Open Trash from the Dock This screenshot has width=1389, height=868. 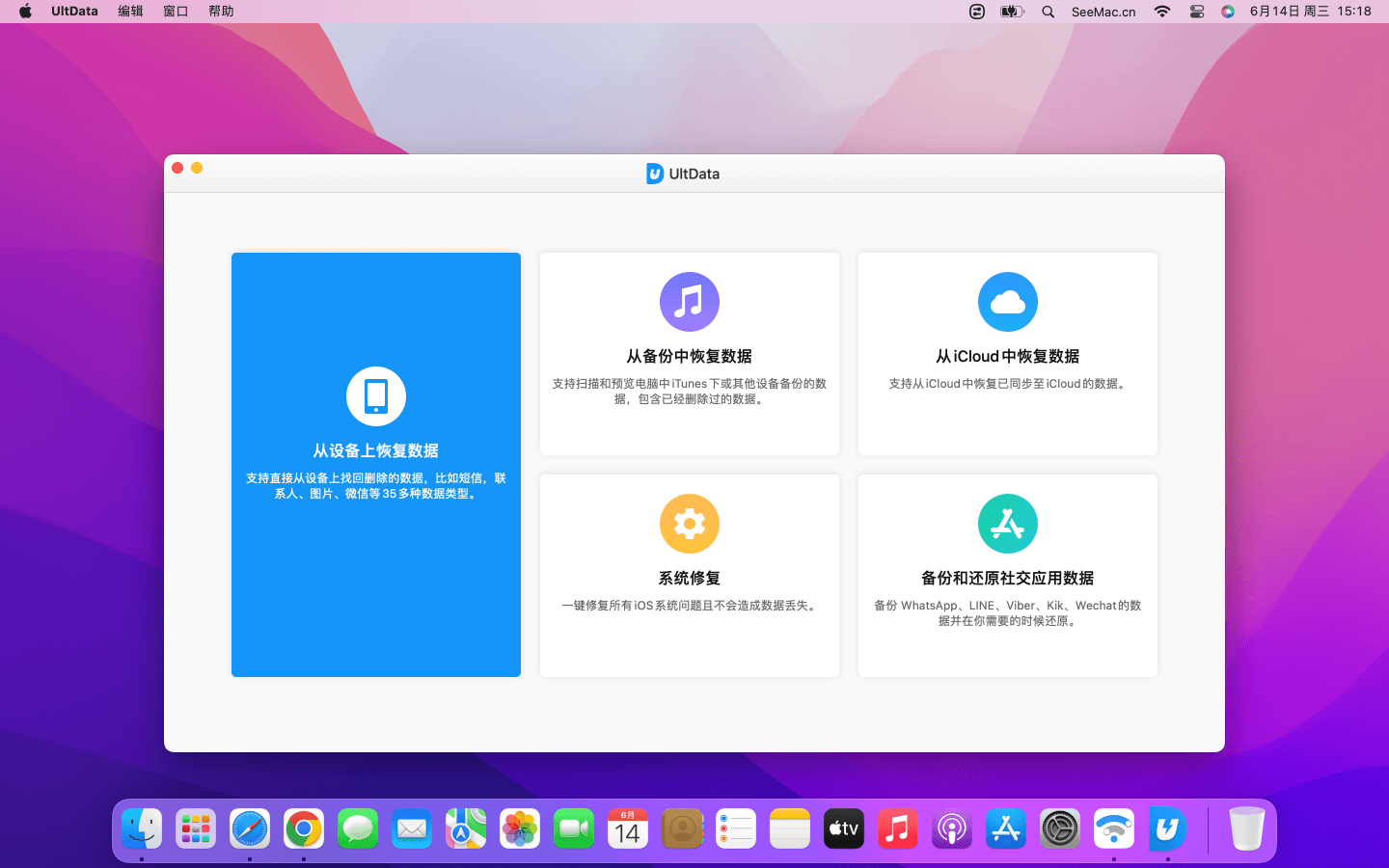[1246, 828]
